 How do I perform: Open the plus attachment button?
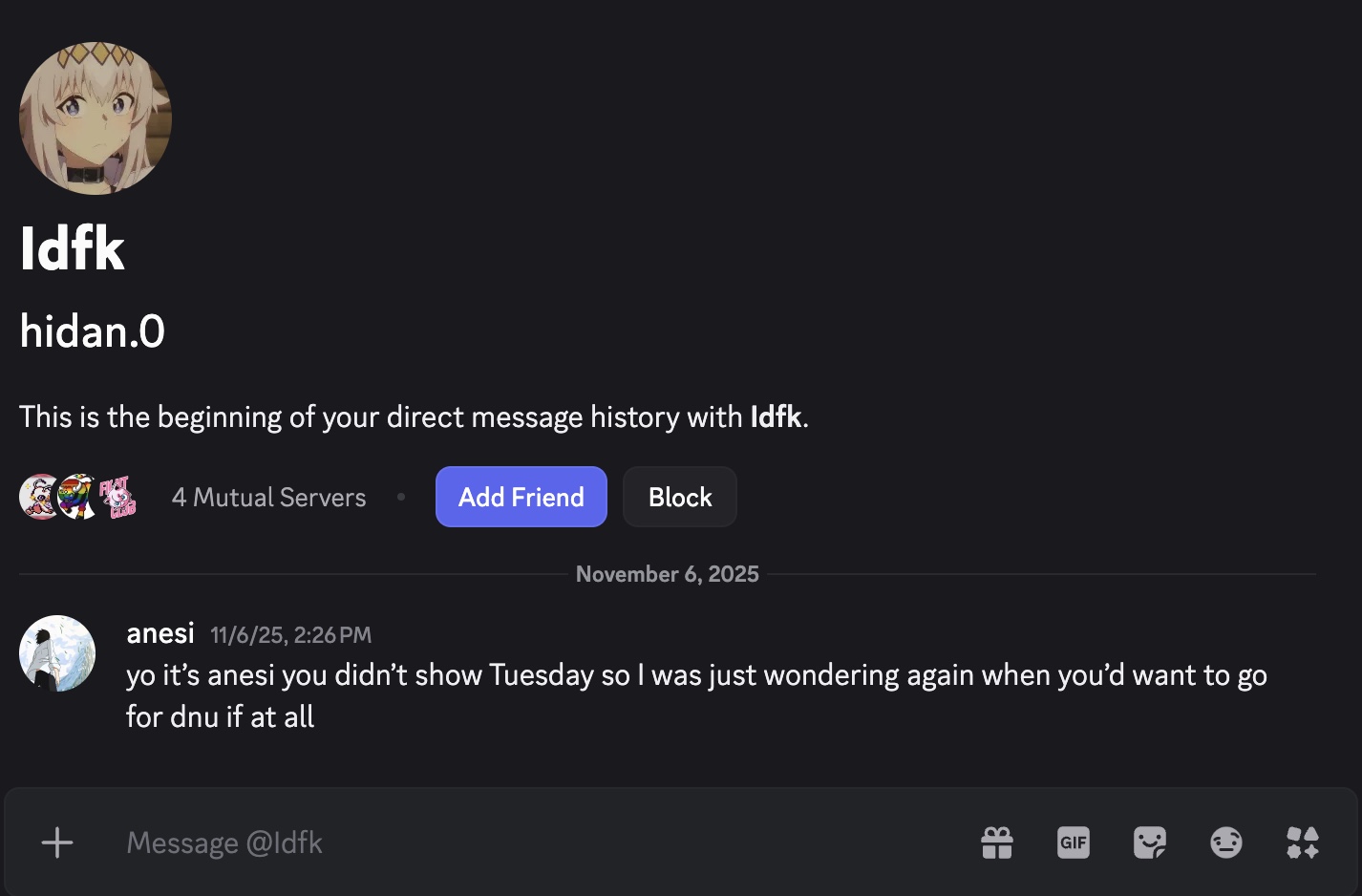tap(57, 843)
